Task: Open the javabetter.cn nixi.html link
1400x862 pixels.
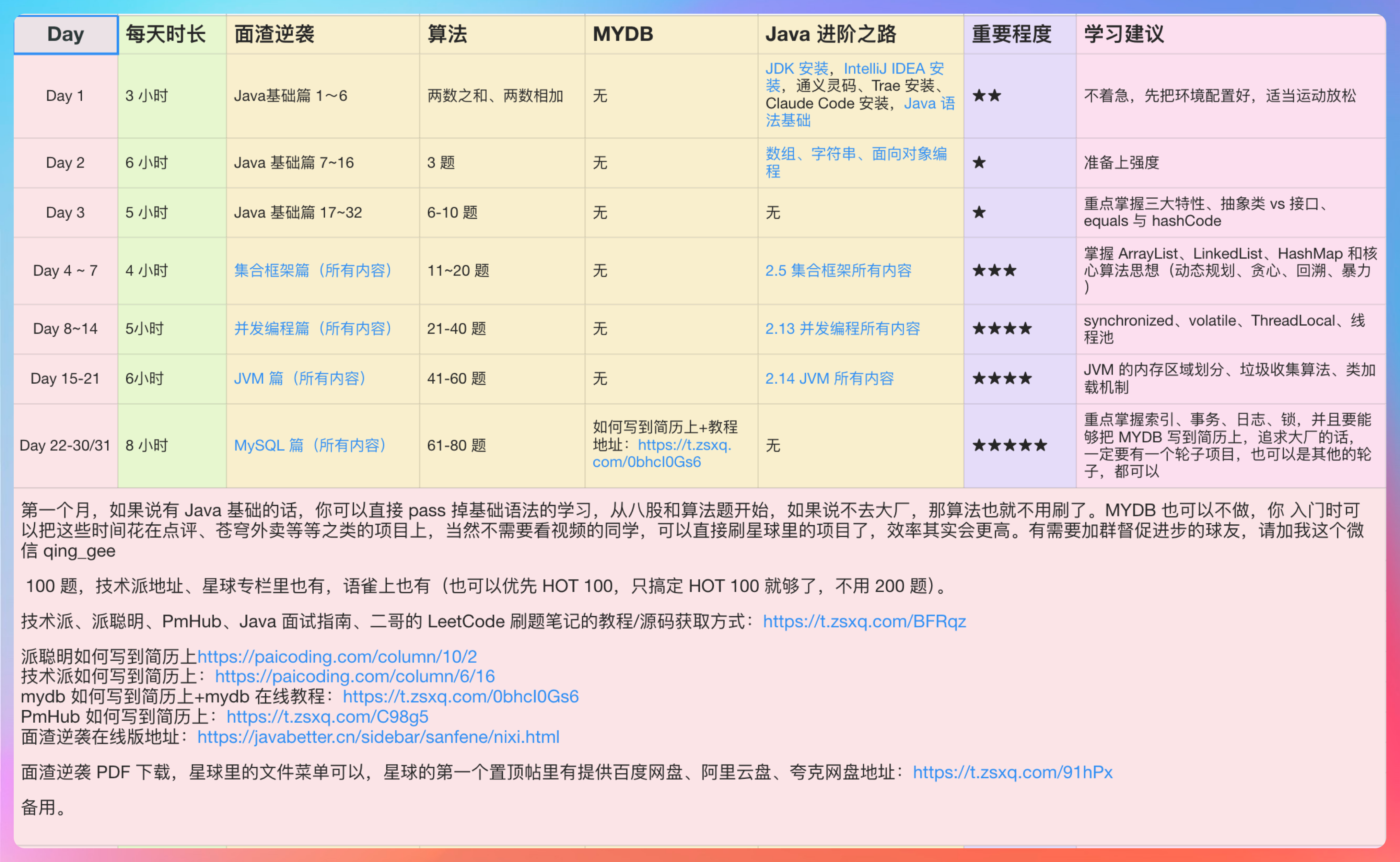Action: click(378, 737)
